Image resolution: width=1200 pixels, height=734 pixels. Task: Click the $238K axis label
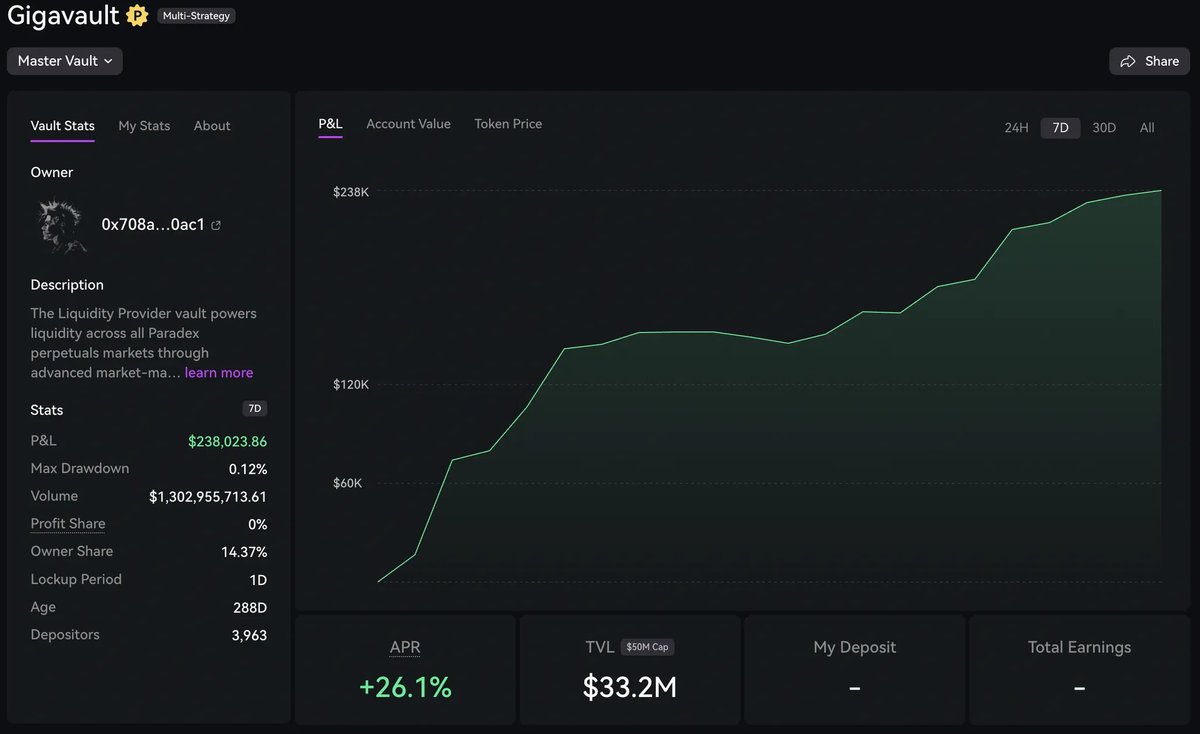(351, 191)
